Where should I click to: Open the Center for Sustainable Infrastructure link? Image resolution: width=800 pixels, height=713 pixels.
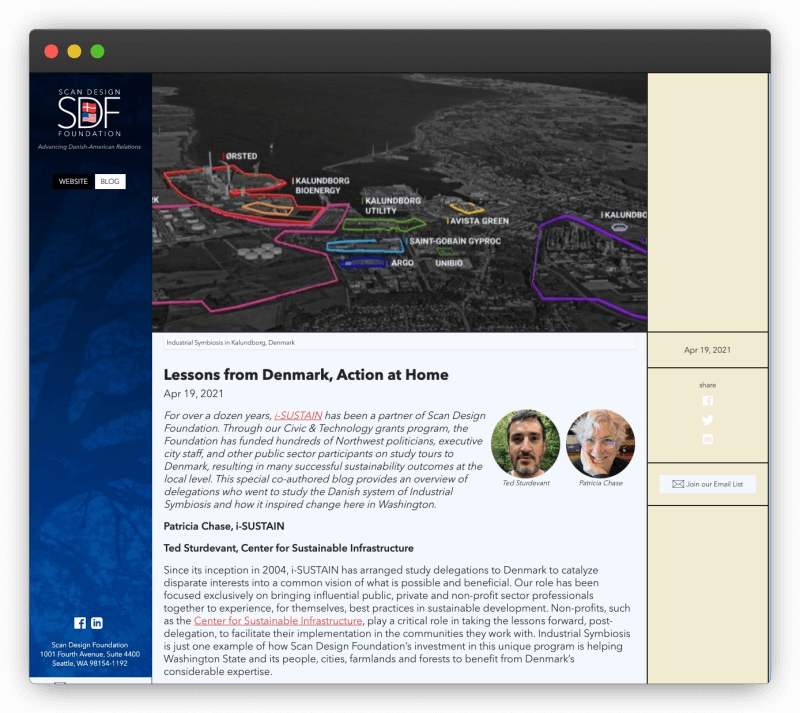tap(278, 621)
